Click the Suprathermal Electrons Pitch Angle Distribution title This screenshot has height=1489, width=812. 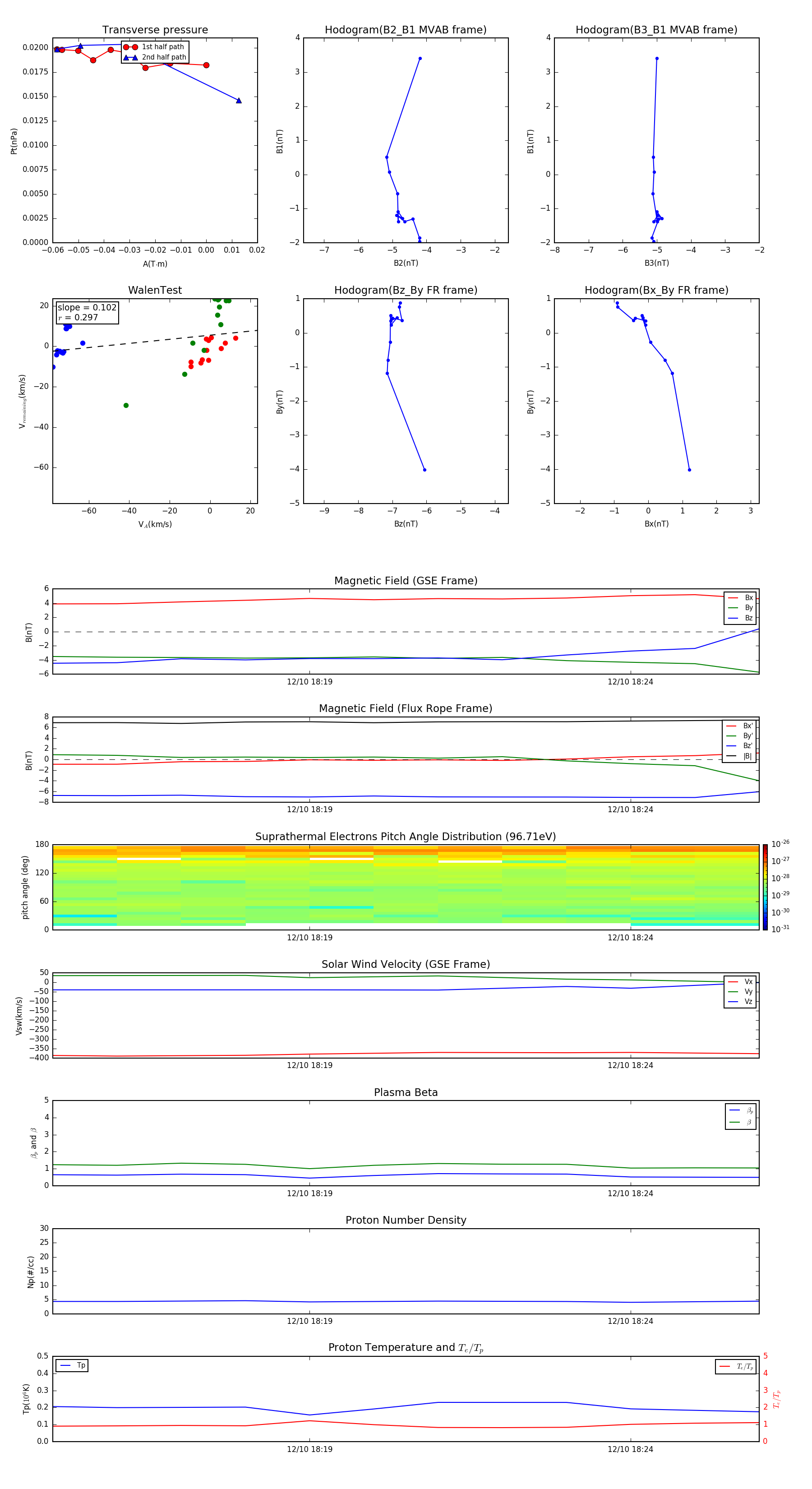coord(405,837)
